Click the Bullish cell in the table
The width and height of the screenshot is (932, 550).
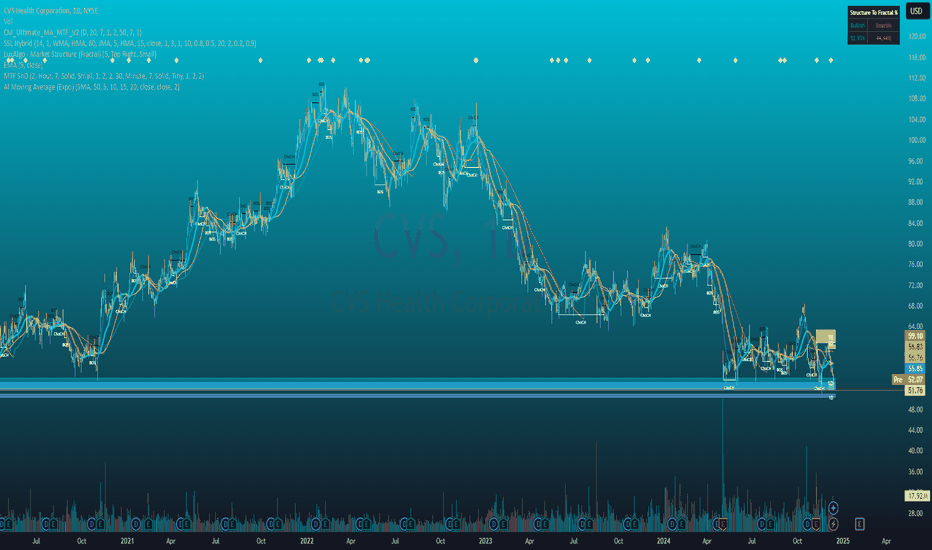coord(857,26)
